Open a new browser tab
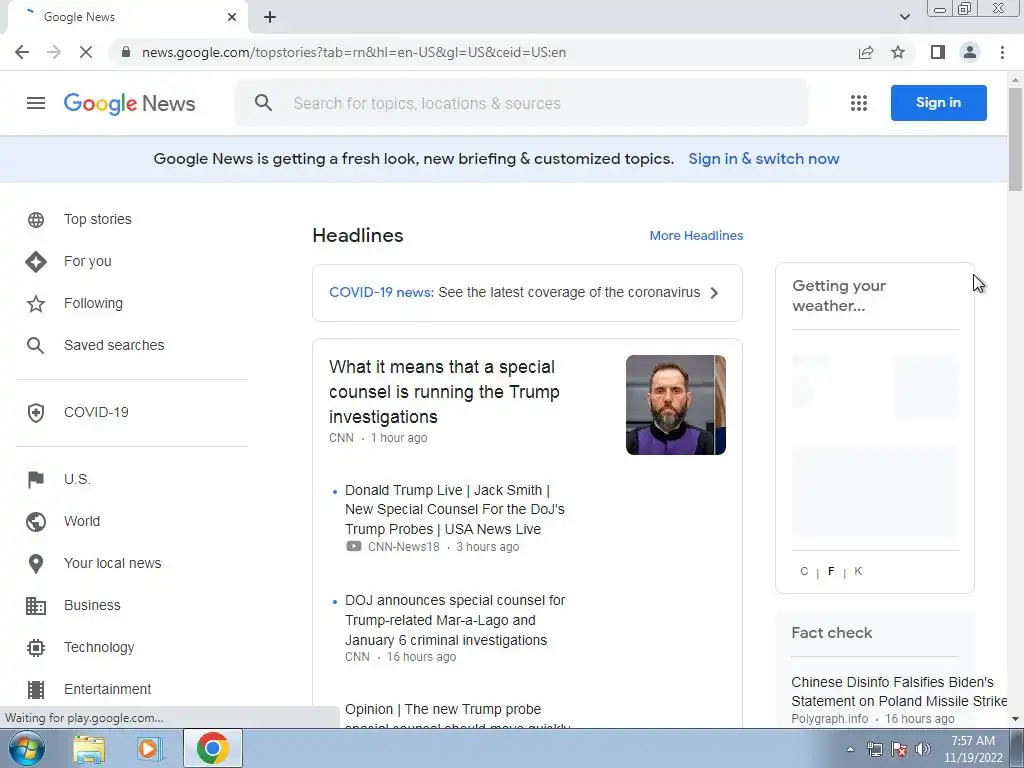Viewport: 1024px width, 768px height. tap(270, 17)
